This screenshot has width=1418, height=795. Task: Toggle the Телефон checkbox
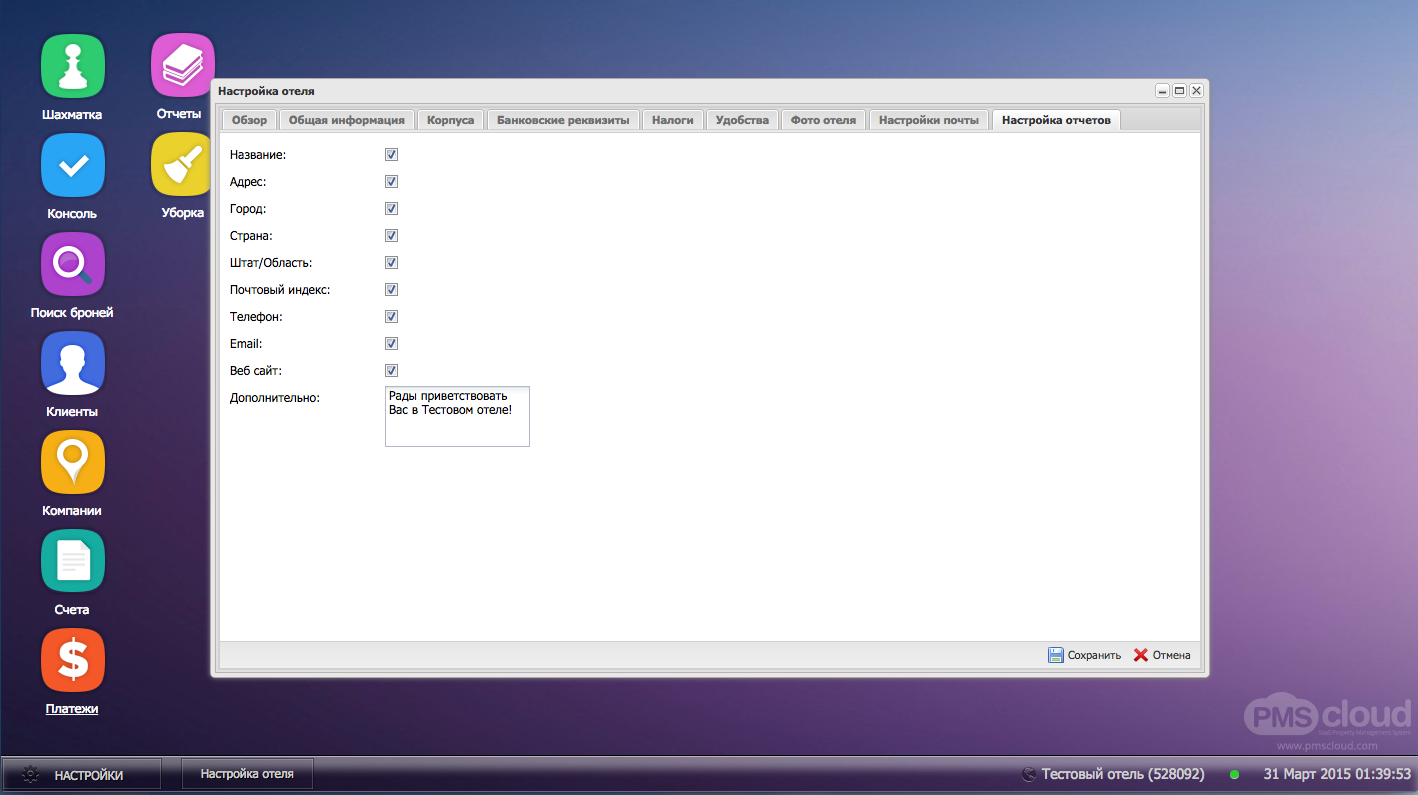(392, 317)
